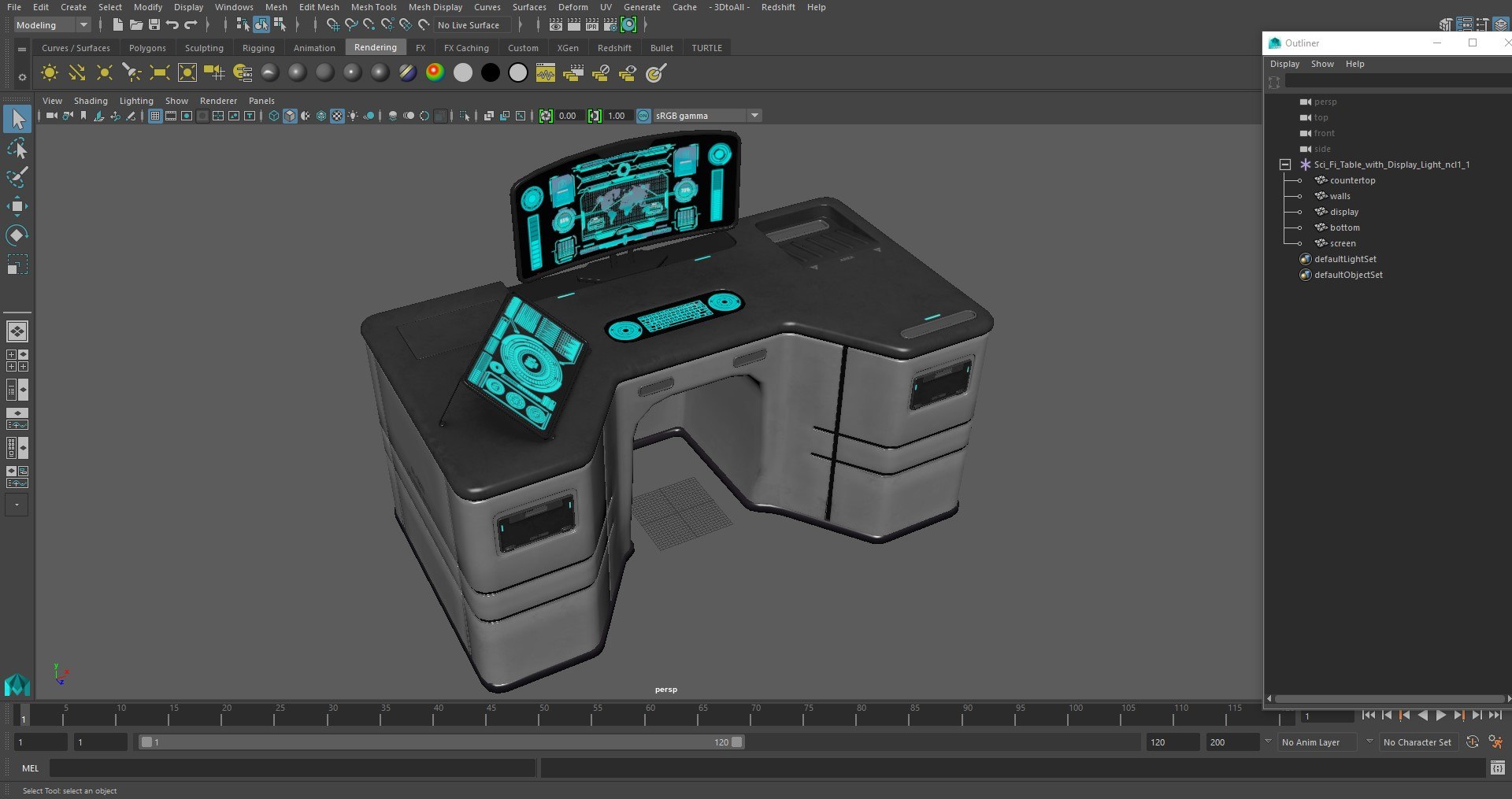Image resolution: width=1512 pixels, height=799 pixels.
Task: Click the range slider bar handle at 120
Action: 737,742
